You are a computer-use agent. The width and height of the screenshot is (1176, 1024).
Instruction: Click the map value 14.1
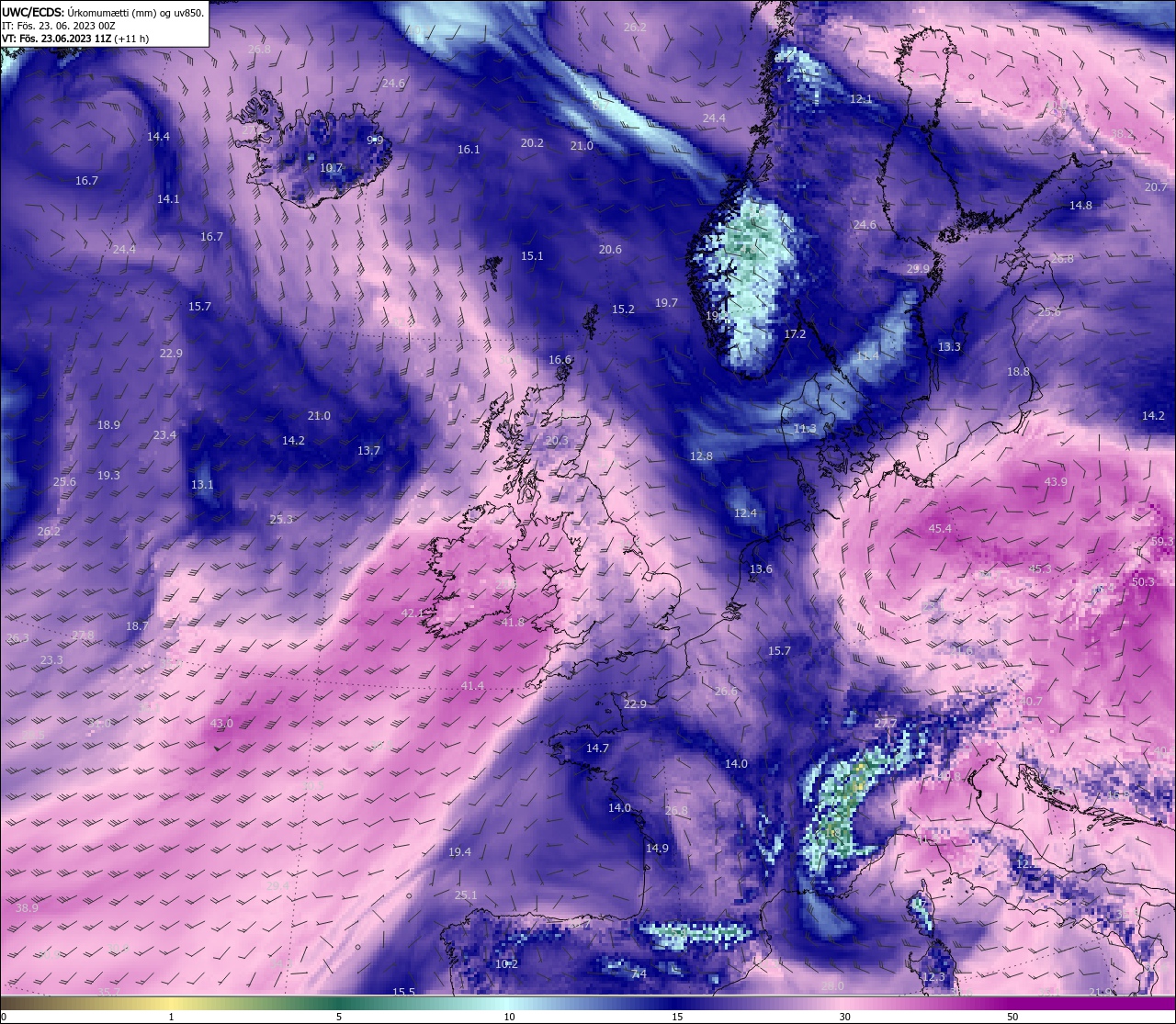tap(168, 198)
